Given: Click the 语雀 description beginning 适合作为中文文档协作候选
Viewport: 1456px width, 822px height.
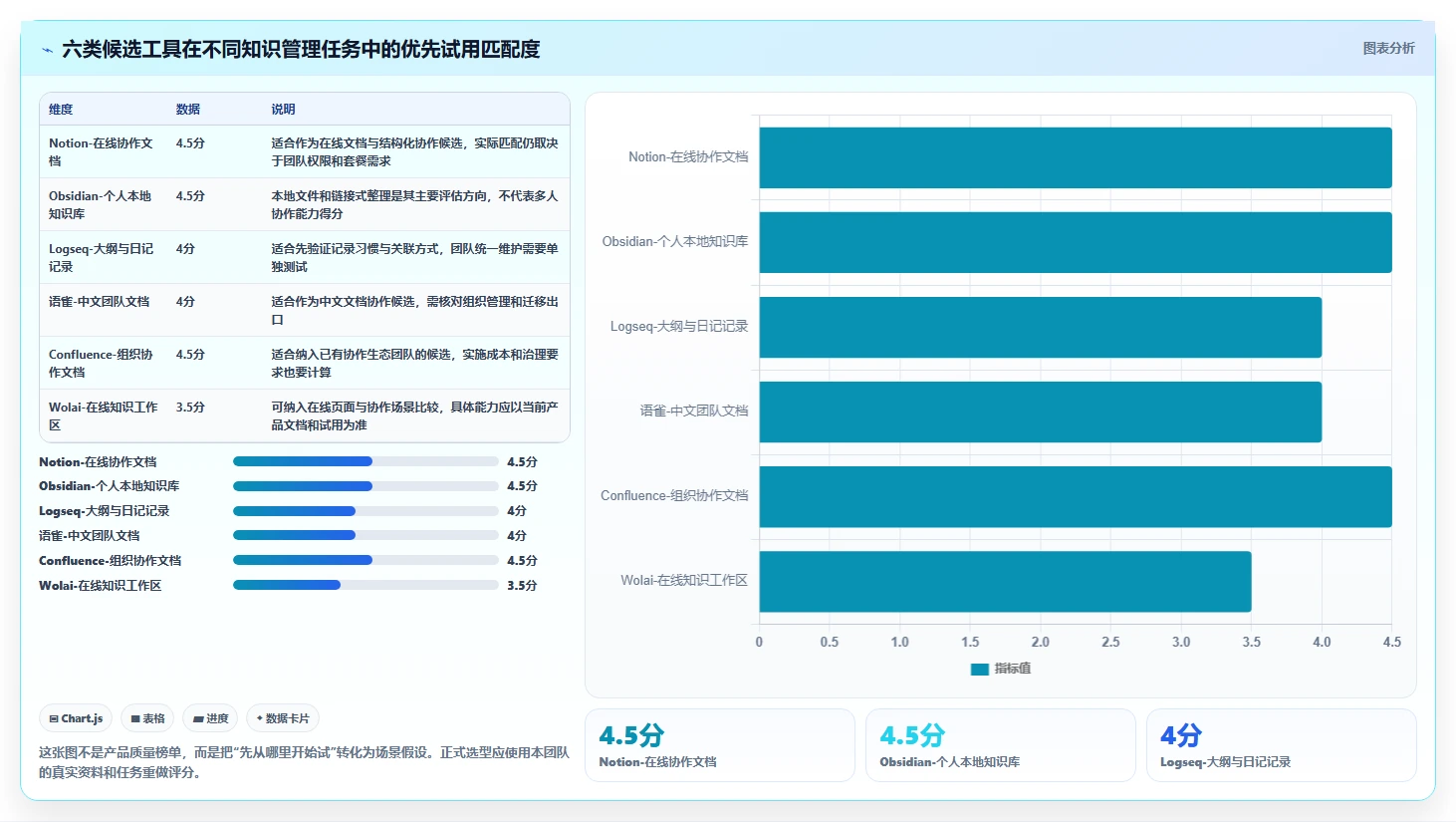Looking at the screenshot, I should click(414, 310).
